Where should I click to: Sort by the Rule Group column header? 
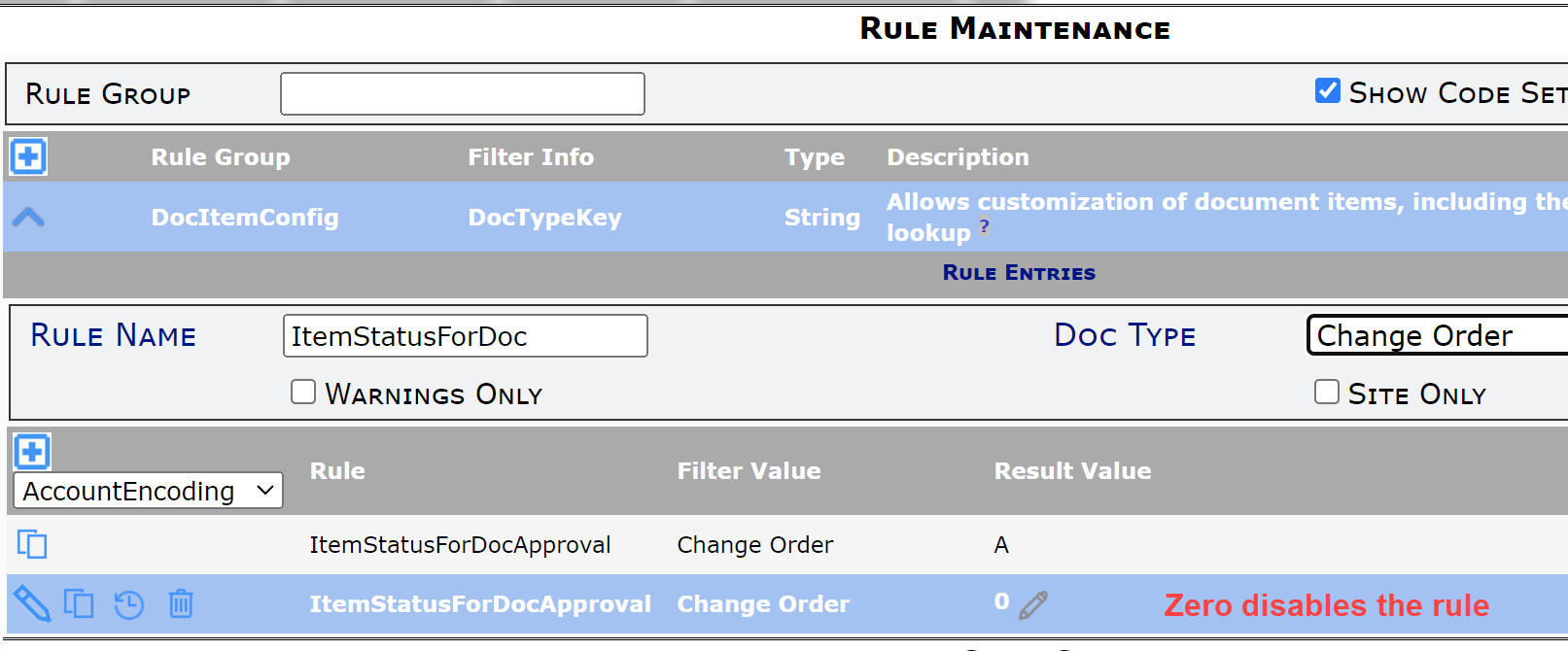[x=221, y=156]
